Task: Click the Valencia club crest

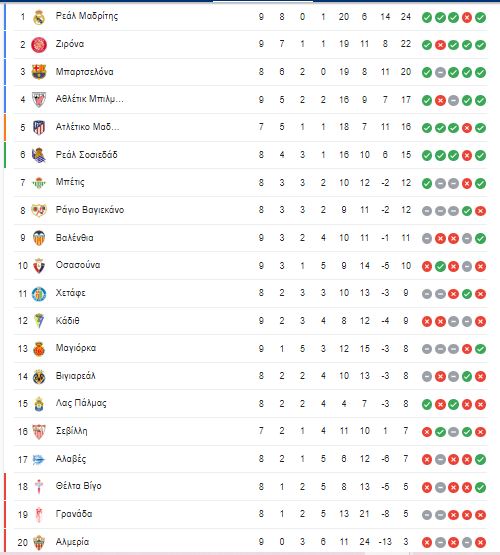Action: 39,238
